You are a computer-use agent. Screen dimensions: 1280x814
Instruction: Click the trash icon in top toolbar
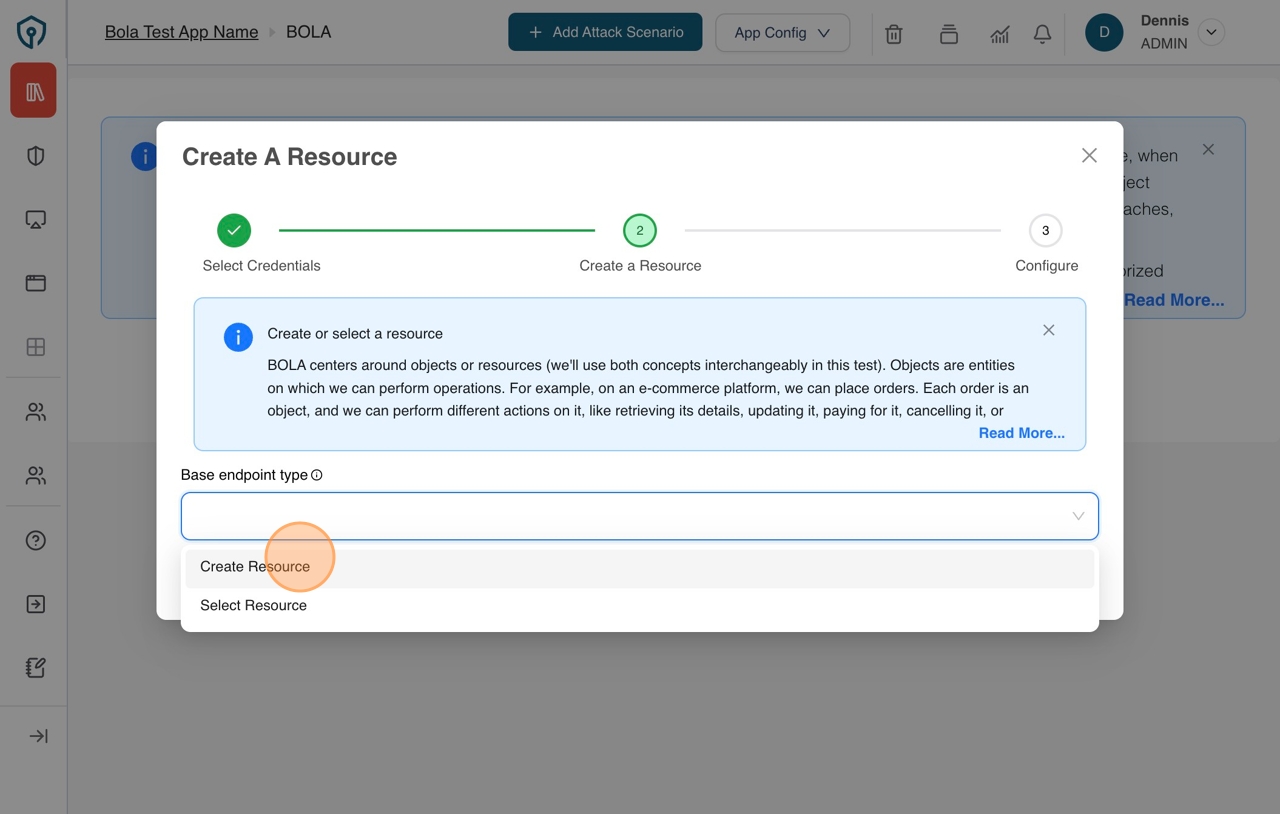(x=893, y=34)
